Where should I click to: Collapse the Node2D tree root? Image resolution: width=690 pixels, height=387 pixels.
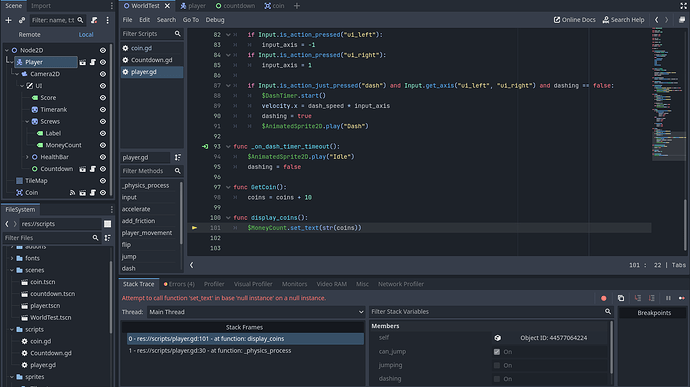coord(7,50)
